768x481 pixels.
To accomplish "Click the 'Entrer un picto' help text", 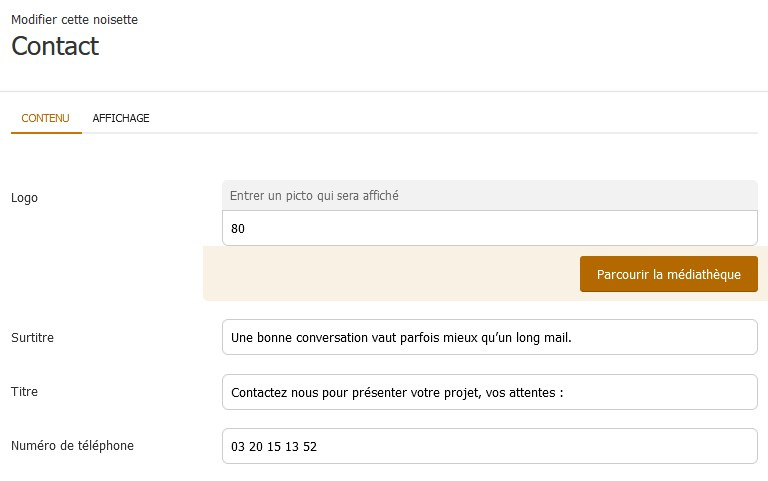I will [314, 196].
